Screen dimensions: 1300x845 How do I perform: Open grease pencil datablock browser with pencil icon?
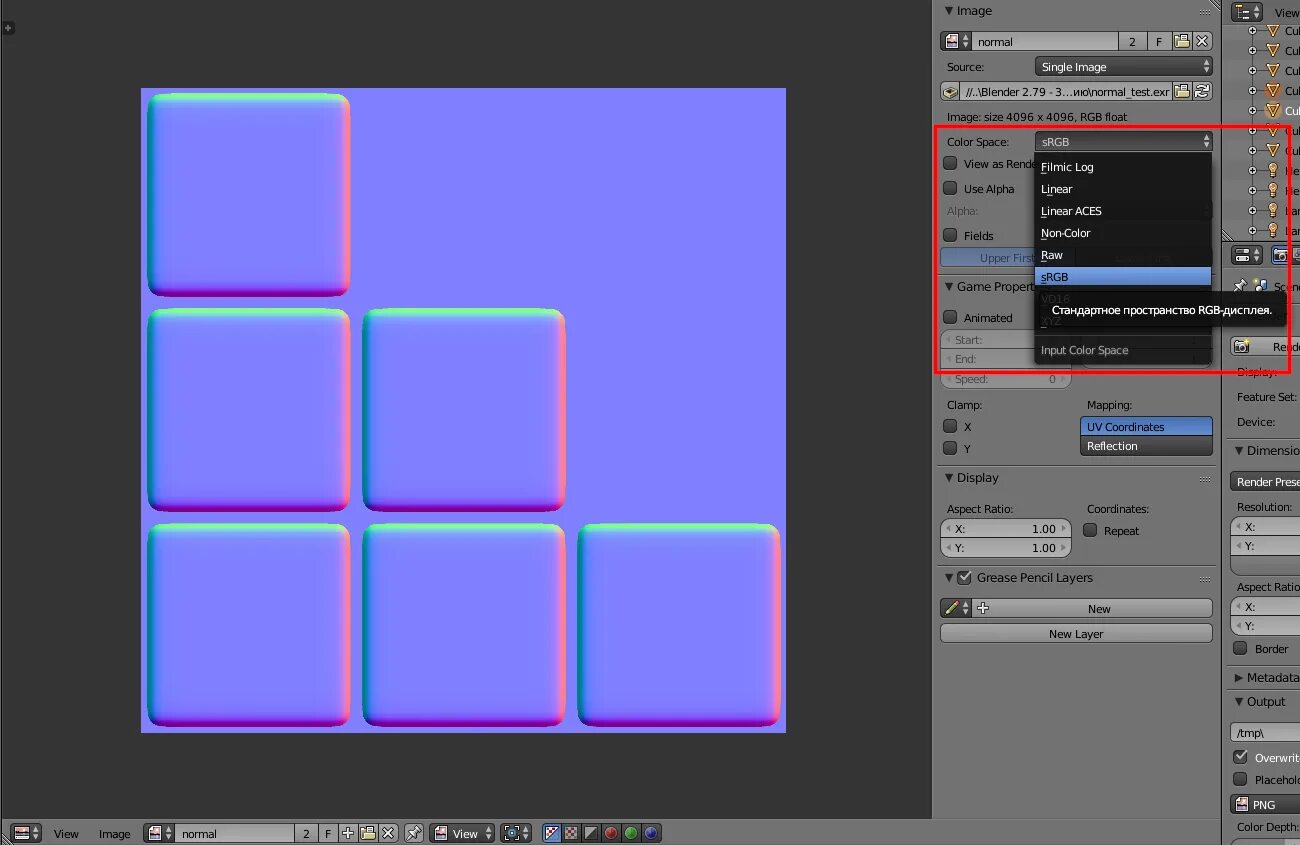click(x=956, y=608)
